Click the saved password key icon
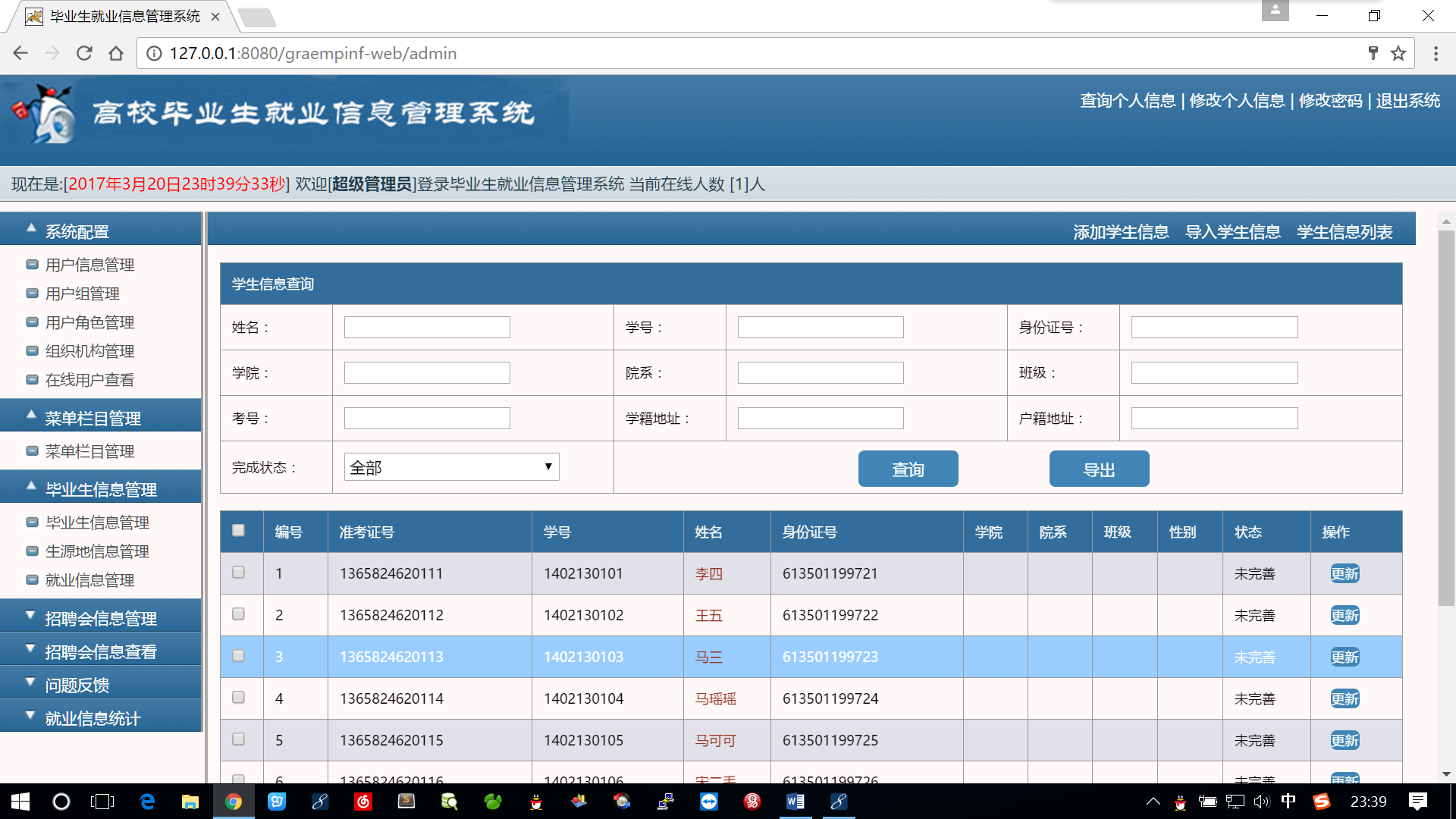The height and width of the screenshot is (819, 1456). click(x=1373, y=53)
